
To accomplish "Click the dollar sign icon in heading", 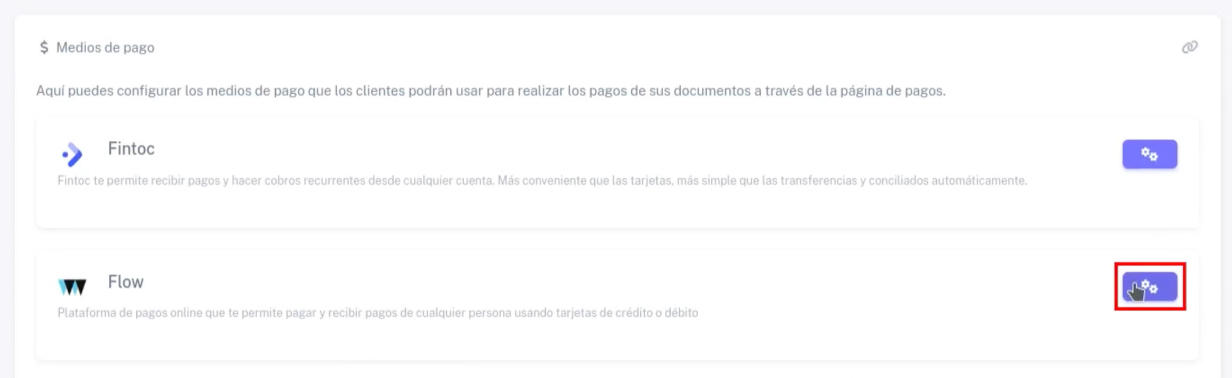I will point(44,47).
